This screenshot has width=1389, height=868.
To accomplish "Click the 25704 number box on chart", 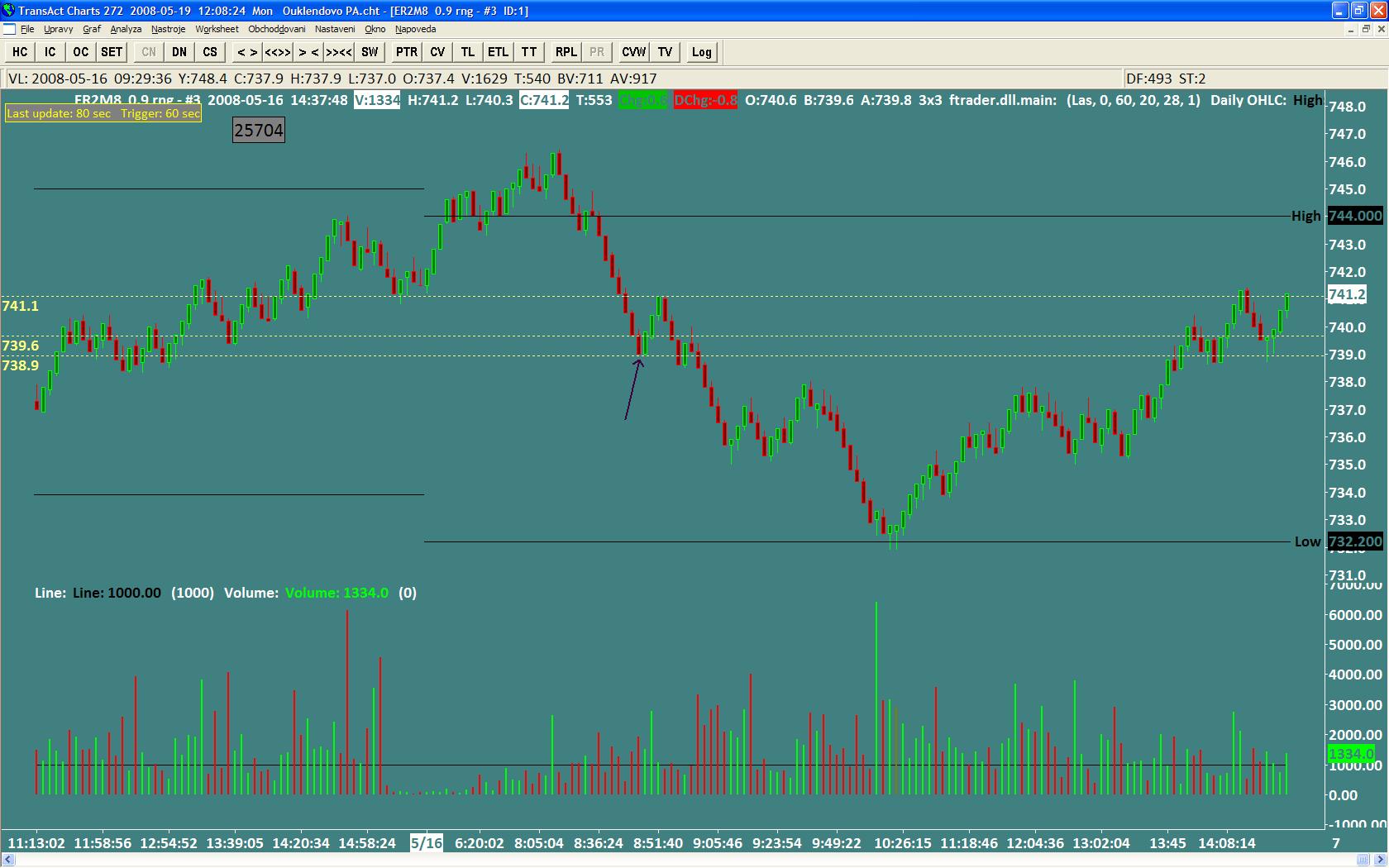I will coord(259,130).
